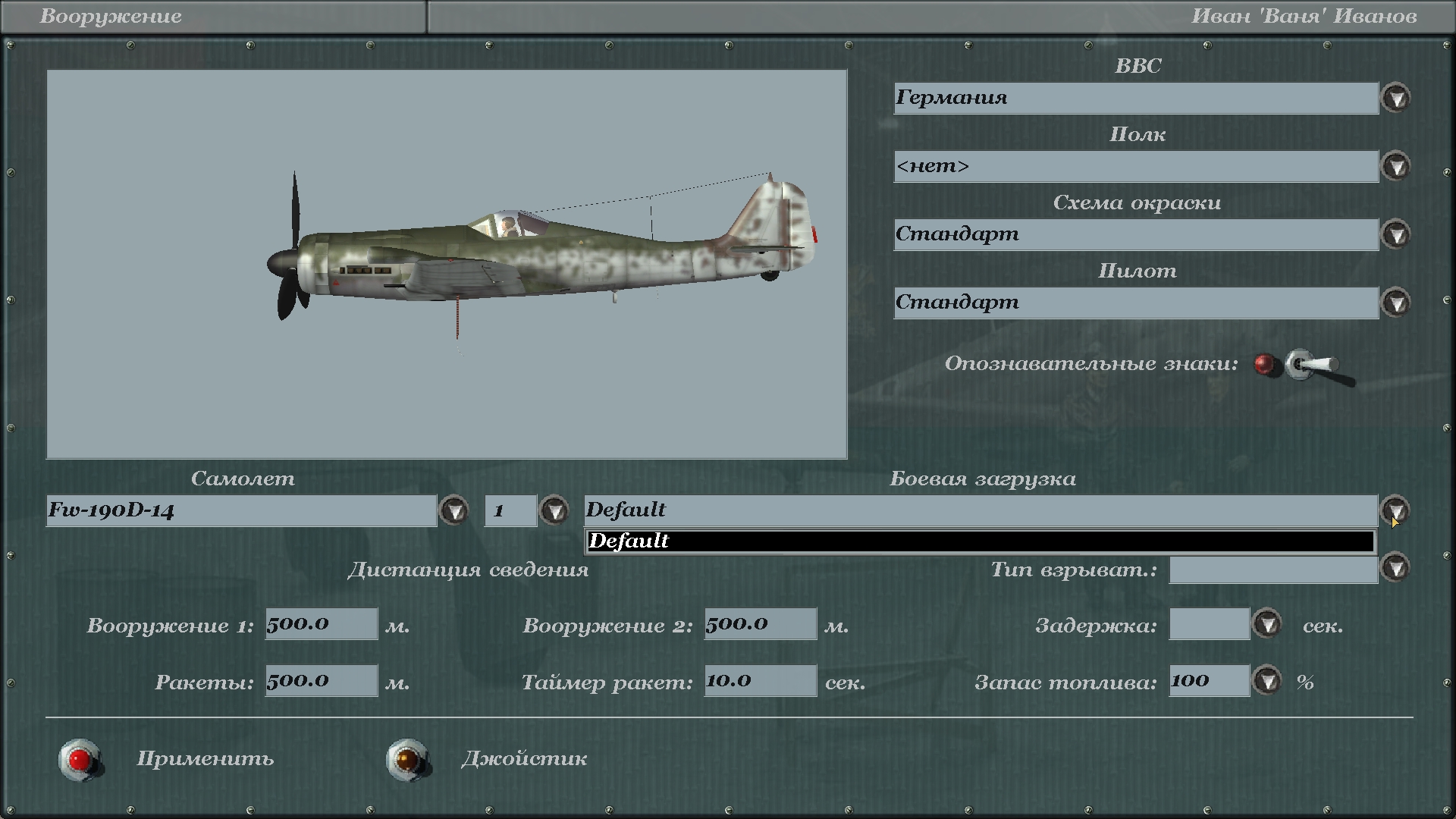Open Запас топлива fuel percentage arrow
Image resolution: width=1456 pixels, height=819 pixels.
[x=1266, y=681]
